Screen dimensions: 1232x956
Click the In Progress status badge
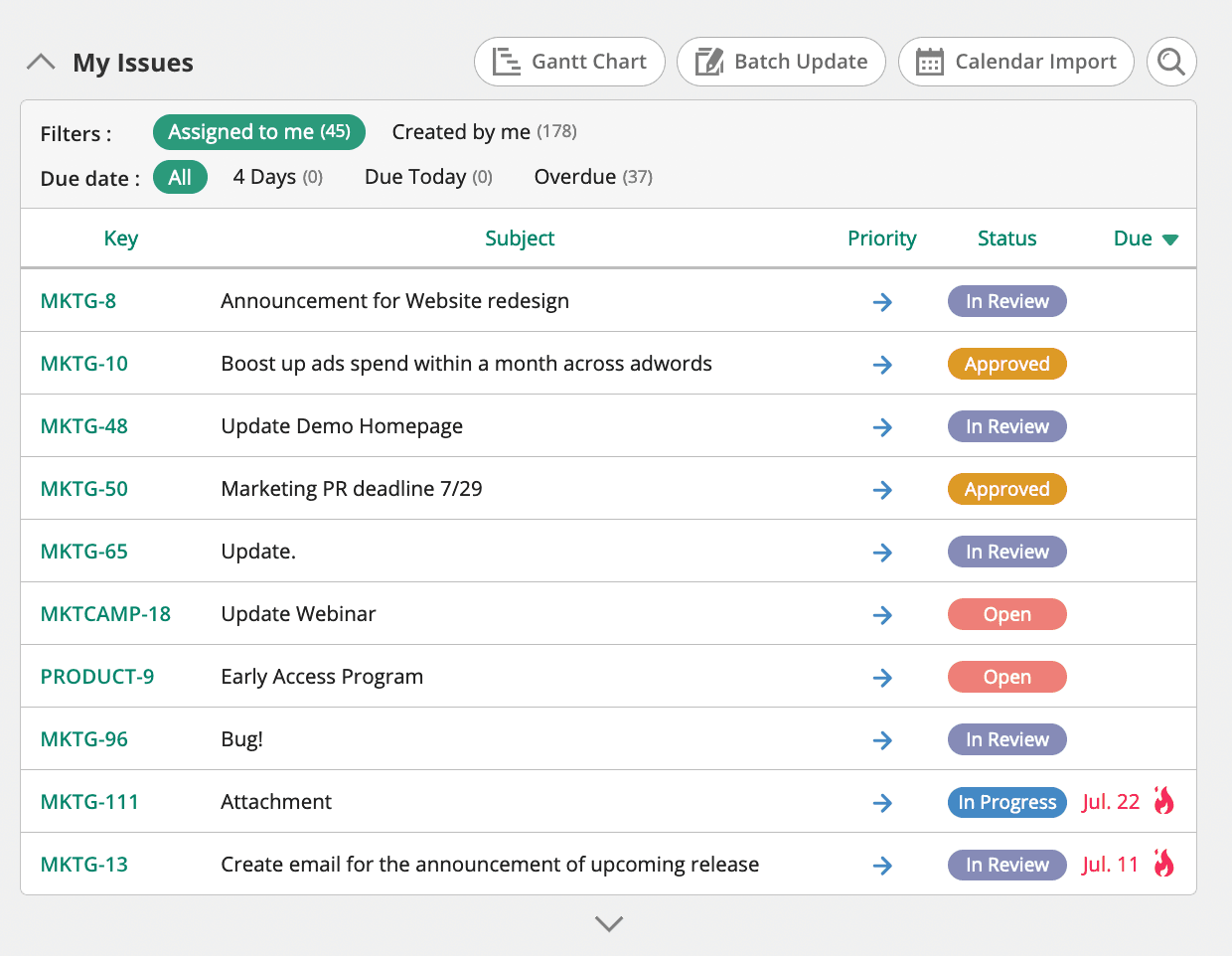point(1006,802)
